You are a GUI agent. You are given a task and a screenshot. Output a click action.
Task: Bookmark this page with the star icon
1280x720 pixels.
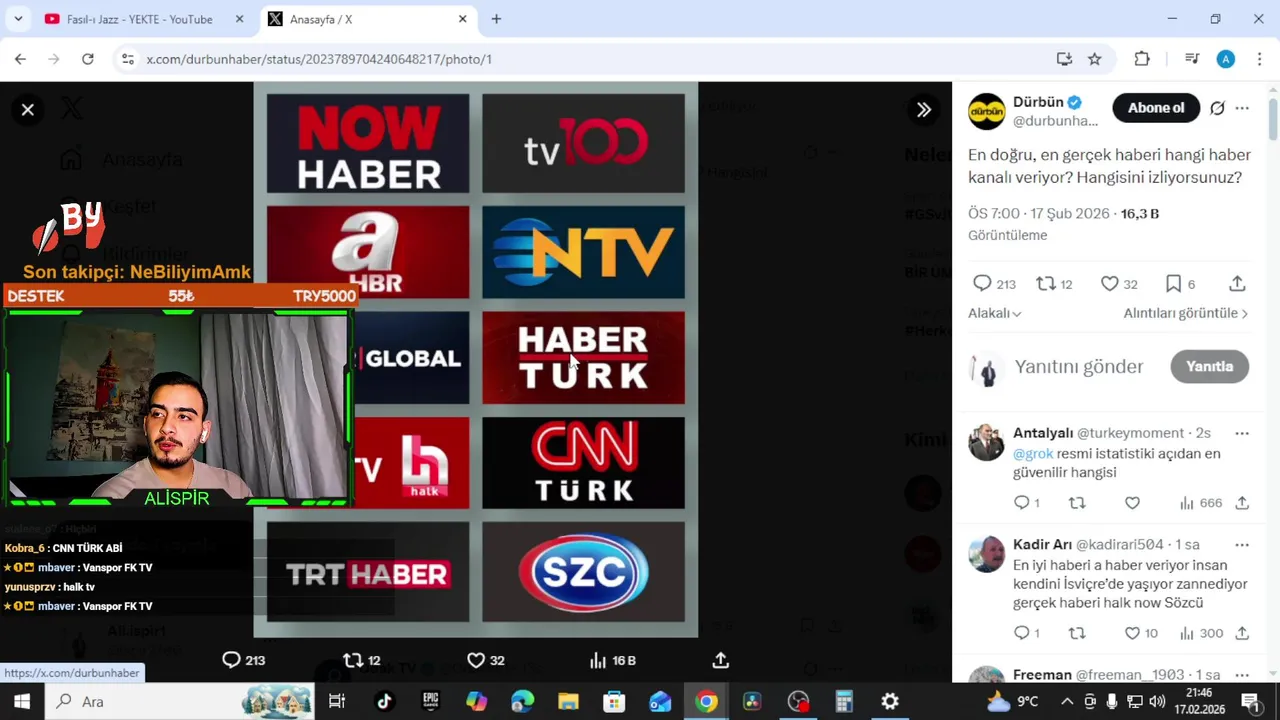coord(1094,59)
